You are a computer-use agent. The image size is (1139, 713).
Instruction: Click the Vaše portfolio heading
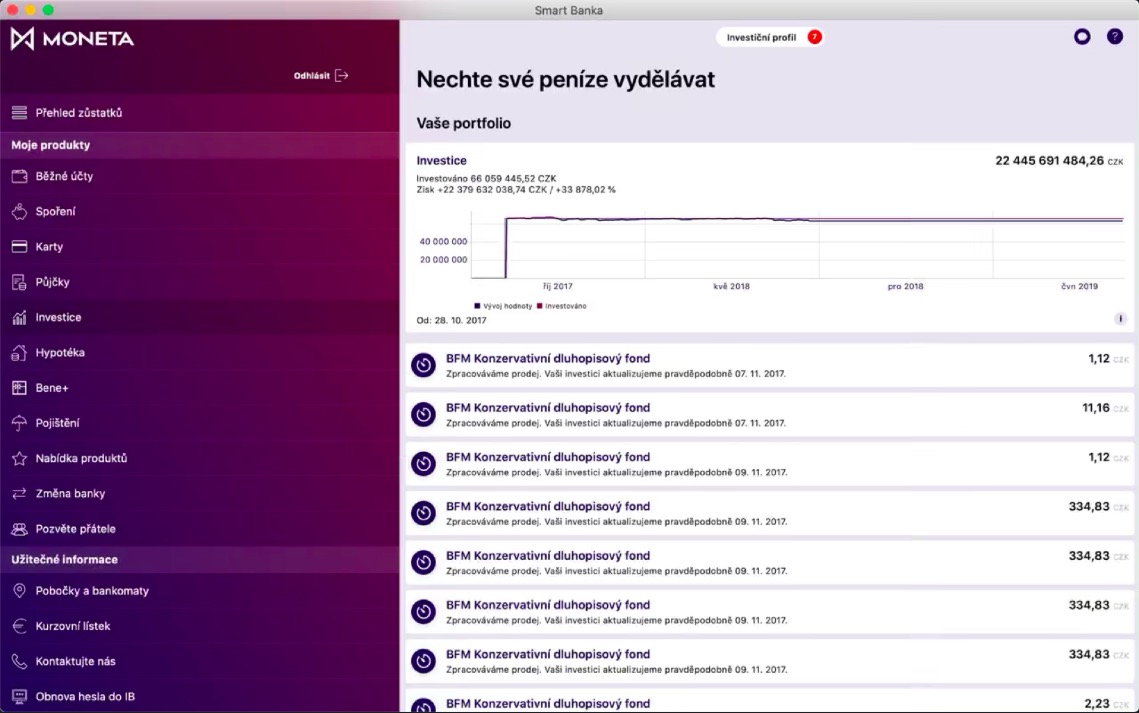click(x=463, y=123)
